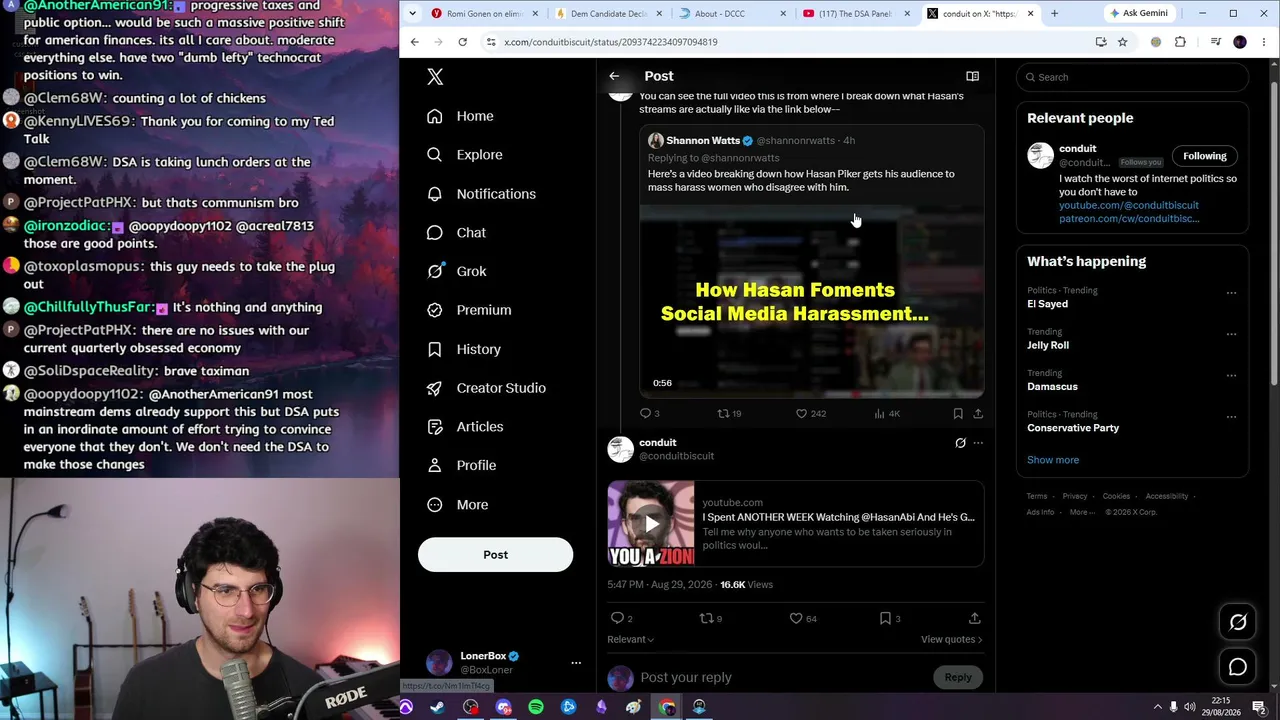Expand the Relevant reply sorting dropdown

[x=630, y=640]
